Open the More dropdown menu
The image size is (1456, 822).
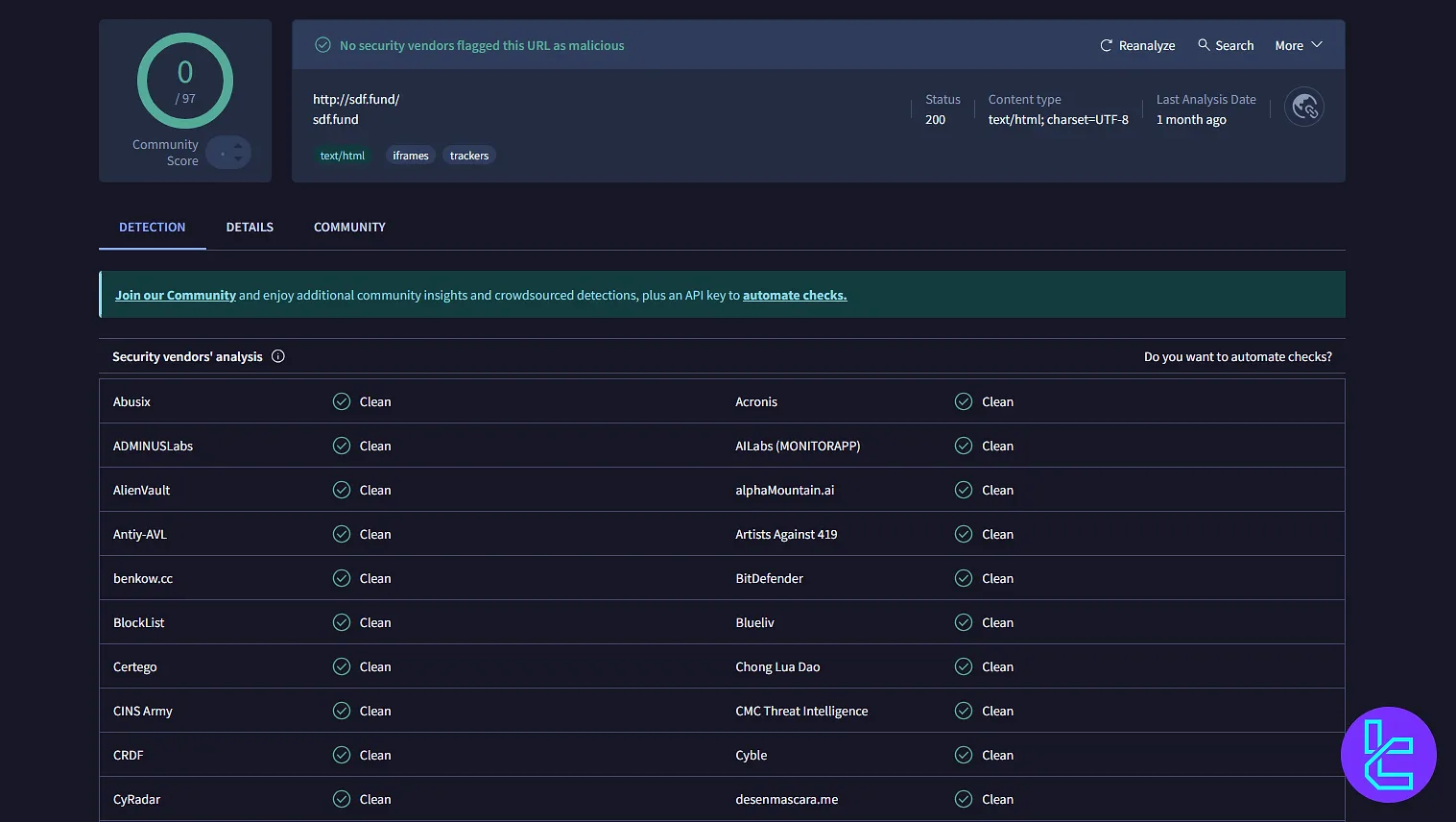point(1298,45)
